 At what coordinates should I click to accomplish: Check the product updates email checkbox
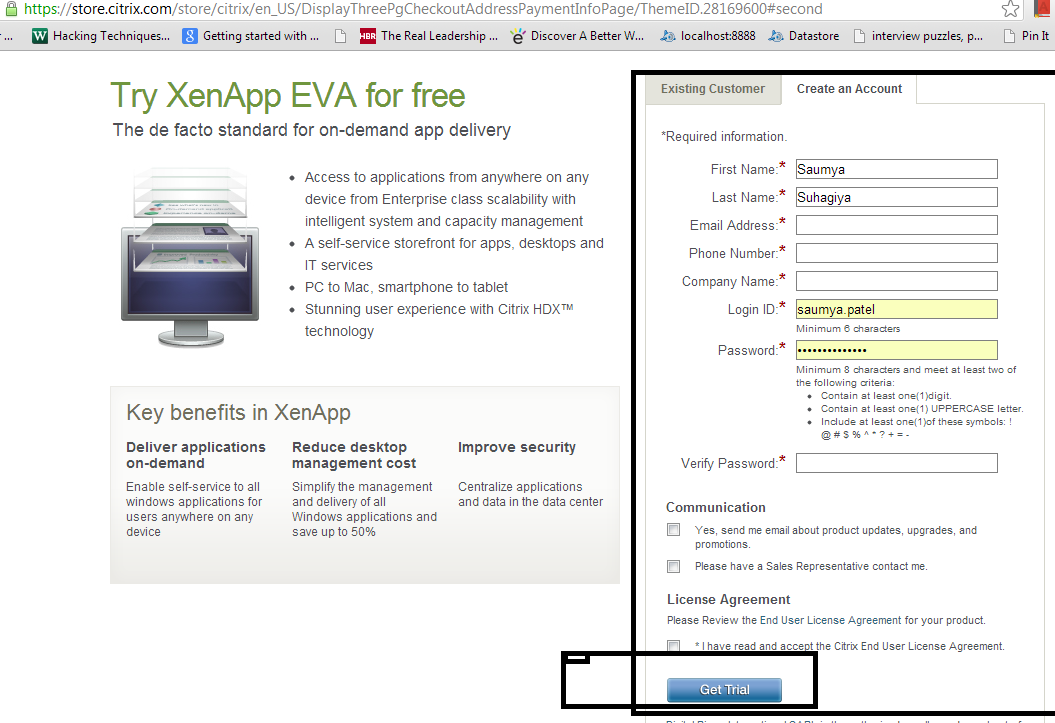674,529
